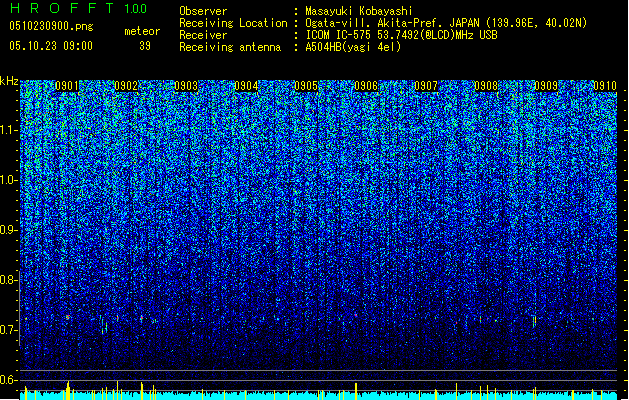Click the 0901 time marker
This screenshot has height=400, width=629.
click(67, 86)
